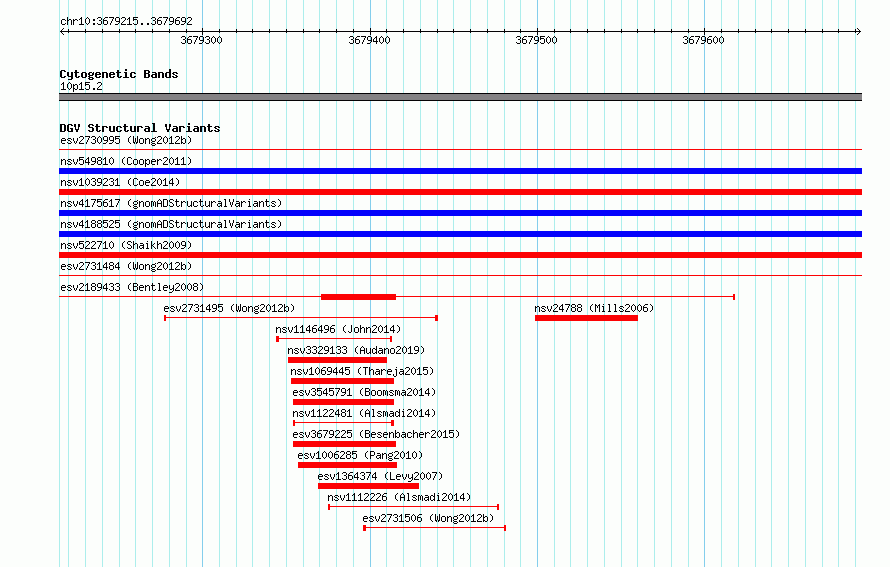Image resolution: width=890 pixels, height=567 pixels.
Task: Click the Cytogenetic Bands track title
Action: click(x=119, y=74)
